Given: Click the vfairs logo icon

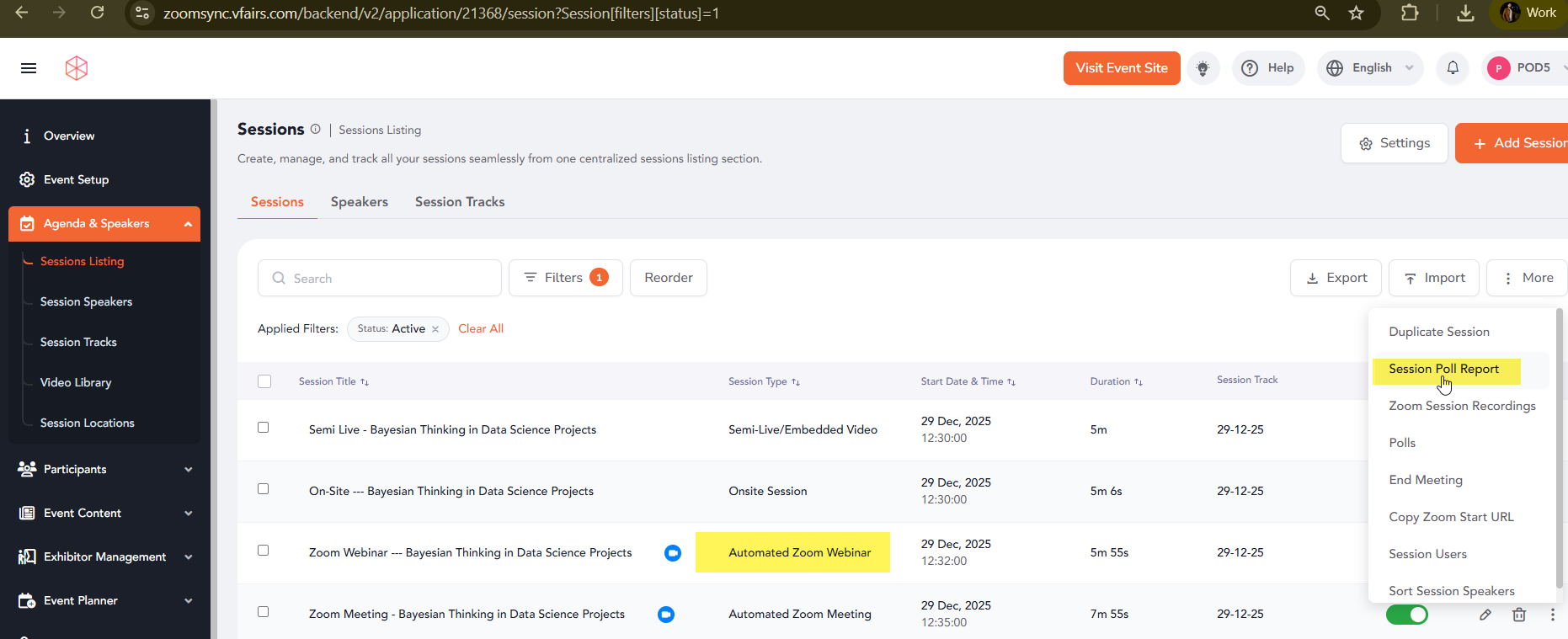Looking at the screenshot, I should coord(77,68).
